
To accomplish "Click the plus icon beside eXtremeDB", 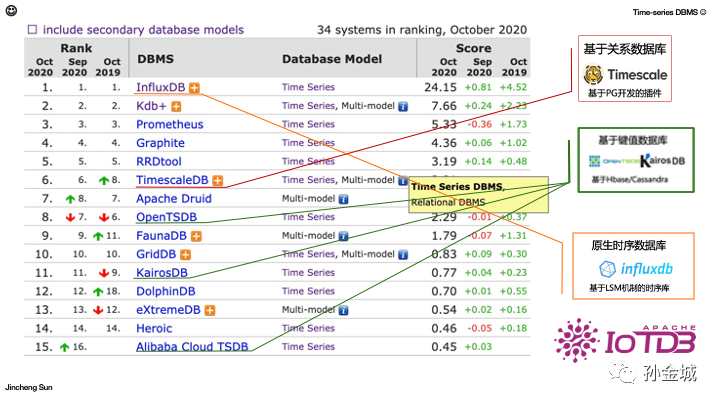I will pyautogui.click(x=210, y=310).
